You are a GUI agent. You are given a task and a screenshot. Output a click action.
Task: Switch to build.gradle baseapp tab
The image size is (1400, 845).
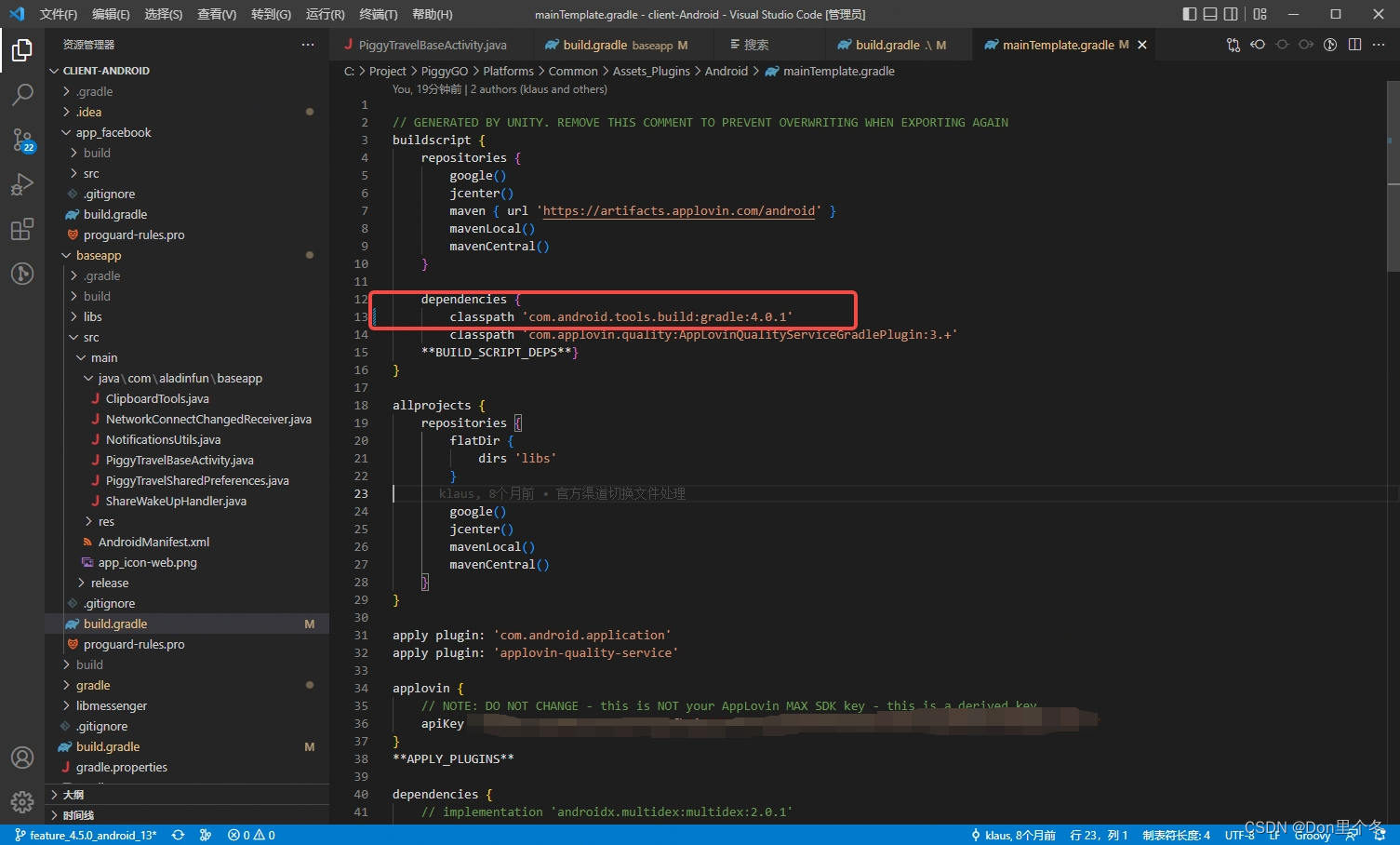[624, 45]
